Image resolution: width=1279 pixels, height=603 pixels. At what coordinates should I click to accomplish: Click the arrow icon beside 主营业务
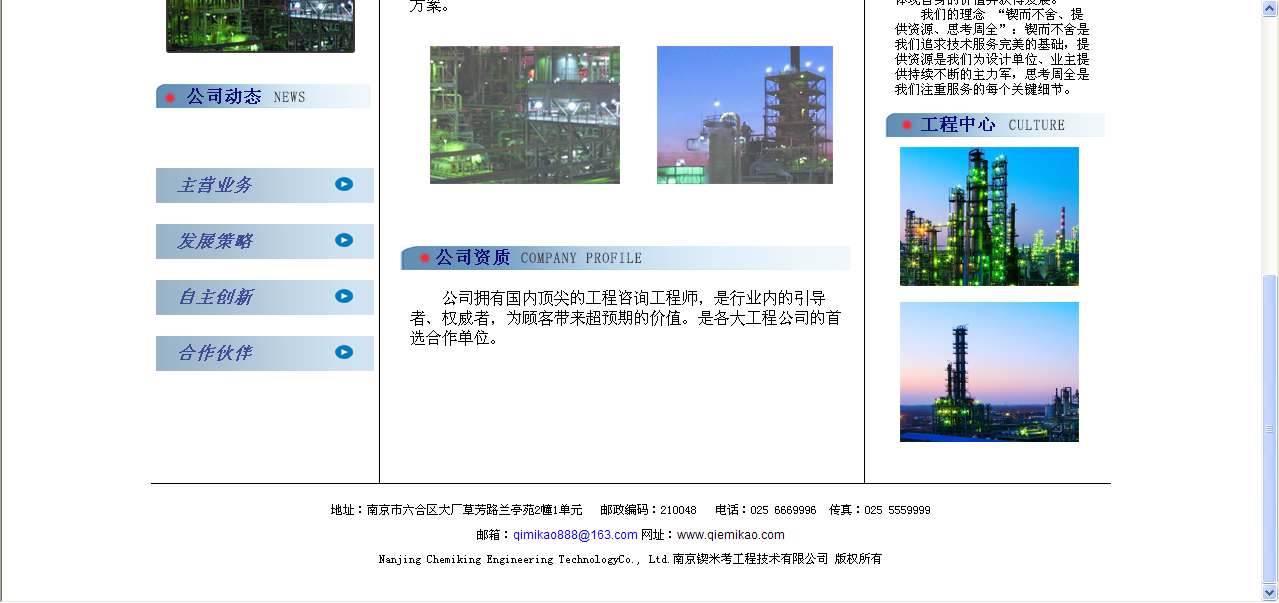(344, 184)
